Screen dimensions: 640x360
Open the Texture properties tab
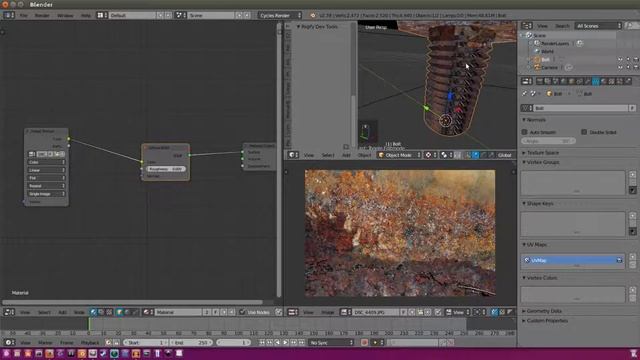click(x=611, y=81)
